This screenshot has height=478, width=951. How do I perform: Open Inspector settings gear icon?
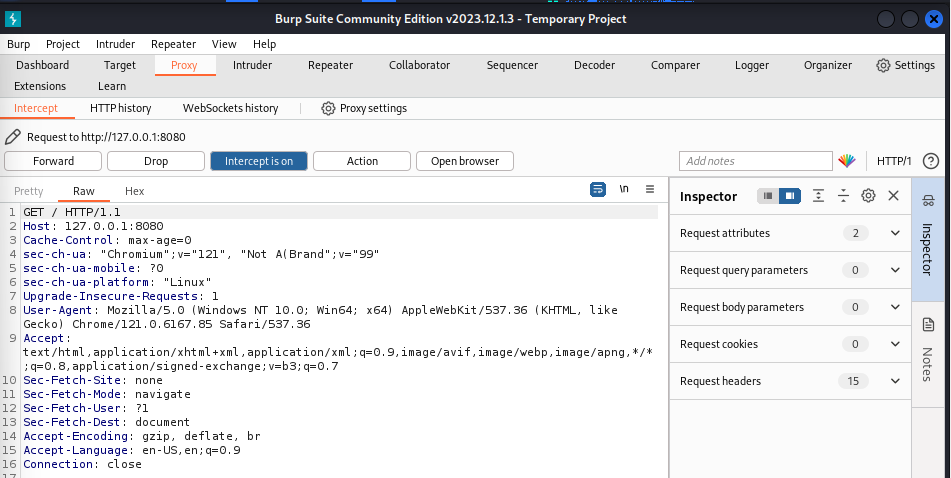point(869,196)
